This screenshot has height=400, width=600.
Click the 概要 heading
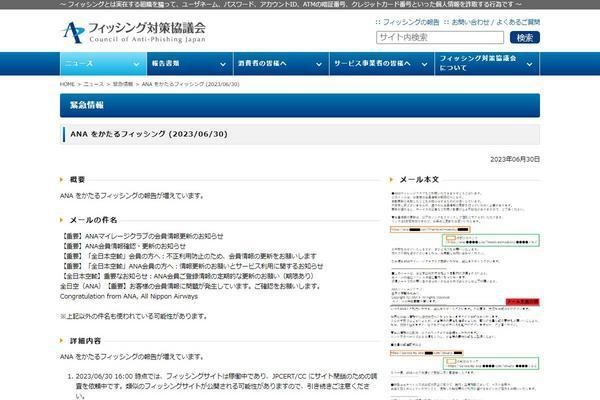click(77, 180)
